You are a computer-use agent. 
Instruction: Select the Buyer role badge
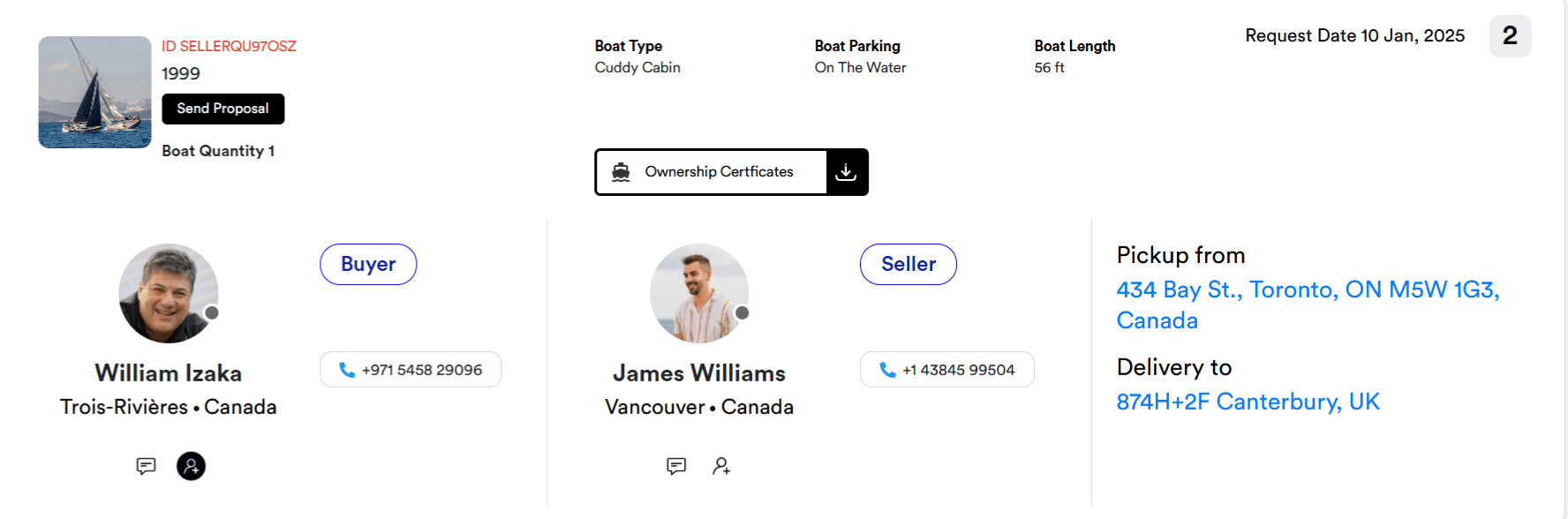(x=368, y=264)
